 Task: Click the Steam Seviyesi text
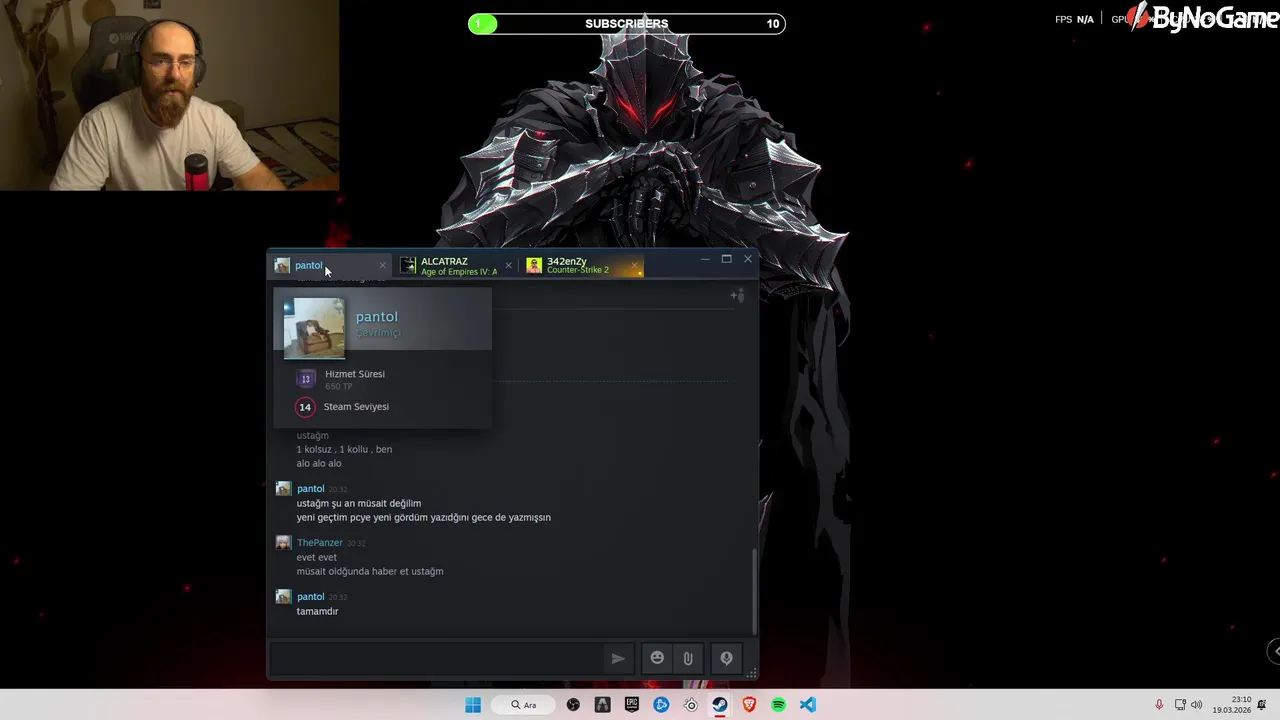[356, 407]
